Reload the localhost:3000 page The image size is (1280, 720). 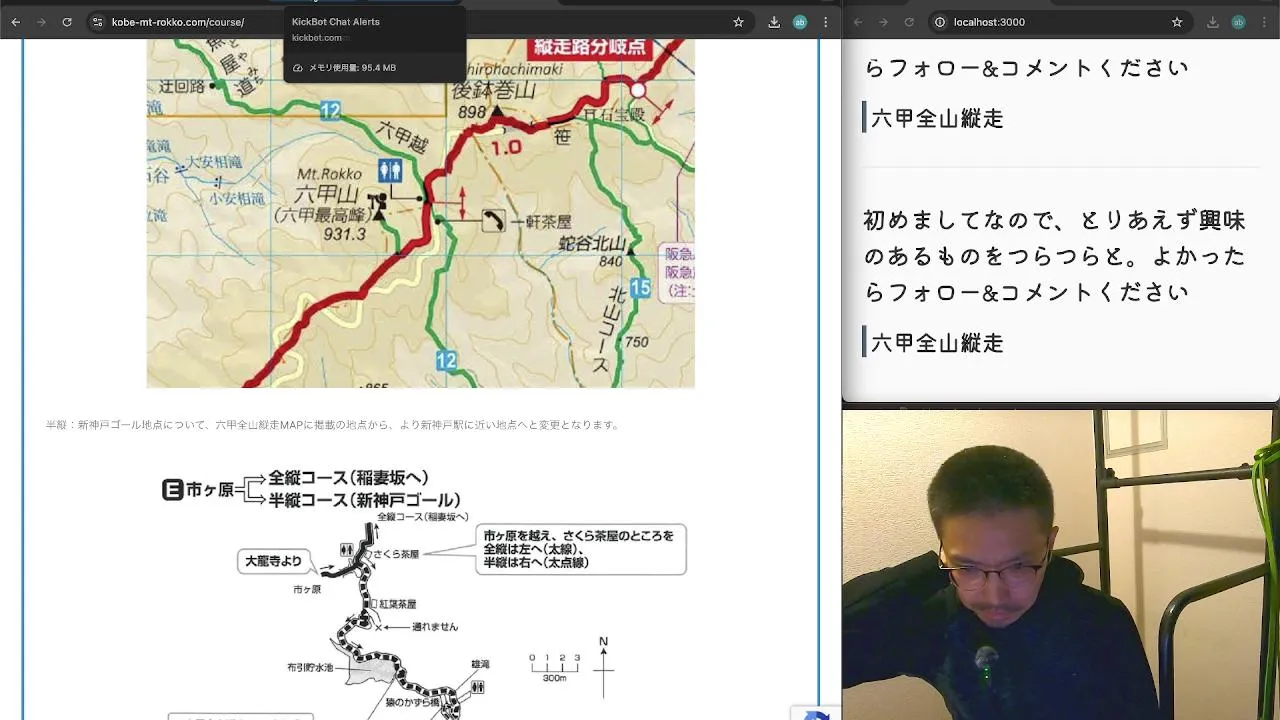[909, 22]
